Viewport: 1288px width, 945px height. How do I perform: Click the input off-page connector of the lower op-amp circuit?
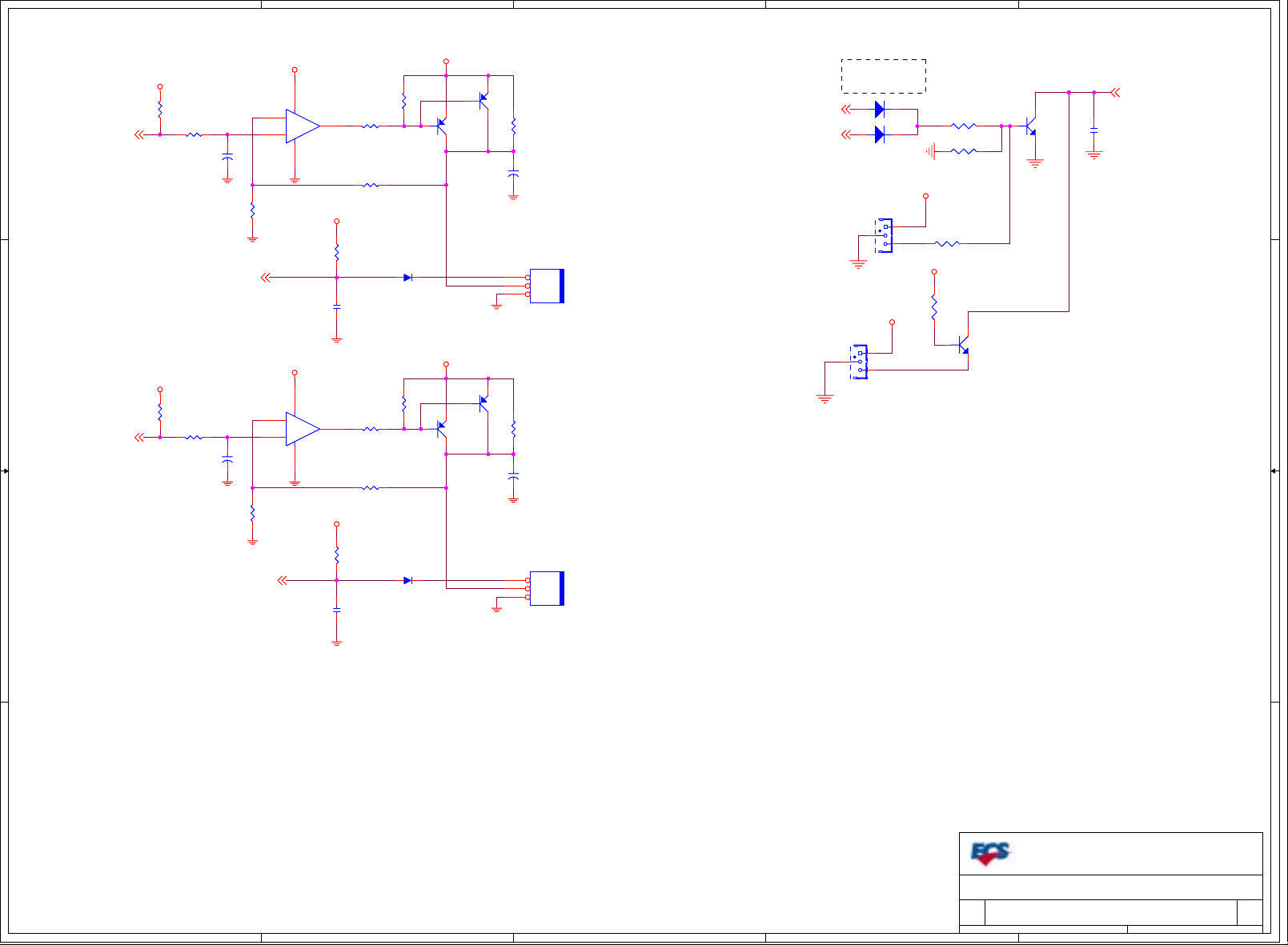pos(139,438)
